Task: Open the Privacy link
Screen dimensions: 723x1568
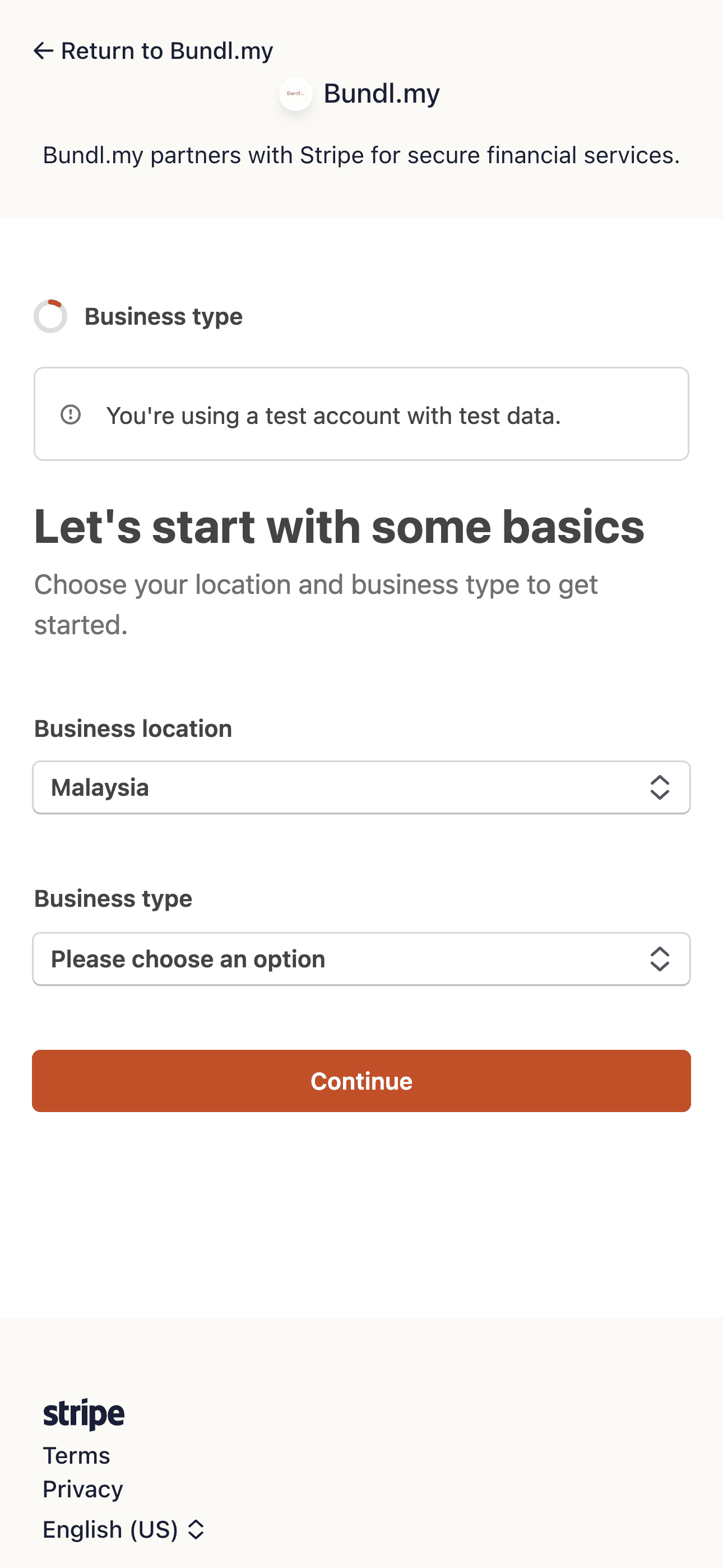Action: [x=83, y=1489]
